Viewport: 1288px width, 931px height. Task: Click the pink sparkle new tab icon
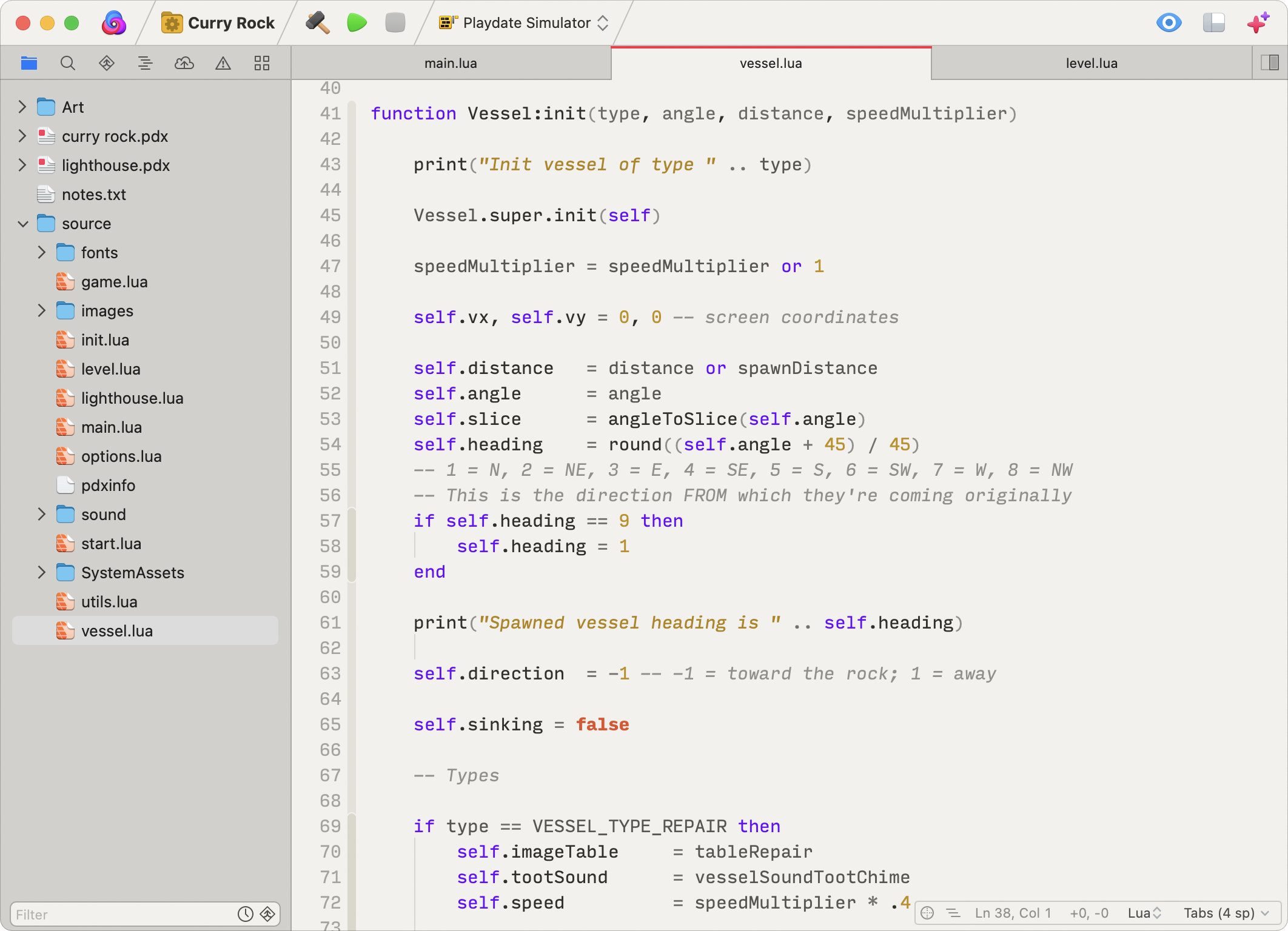click(x=1258, y=23)
